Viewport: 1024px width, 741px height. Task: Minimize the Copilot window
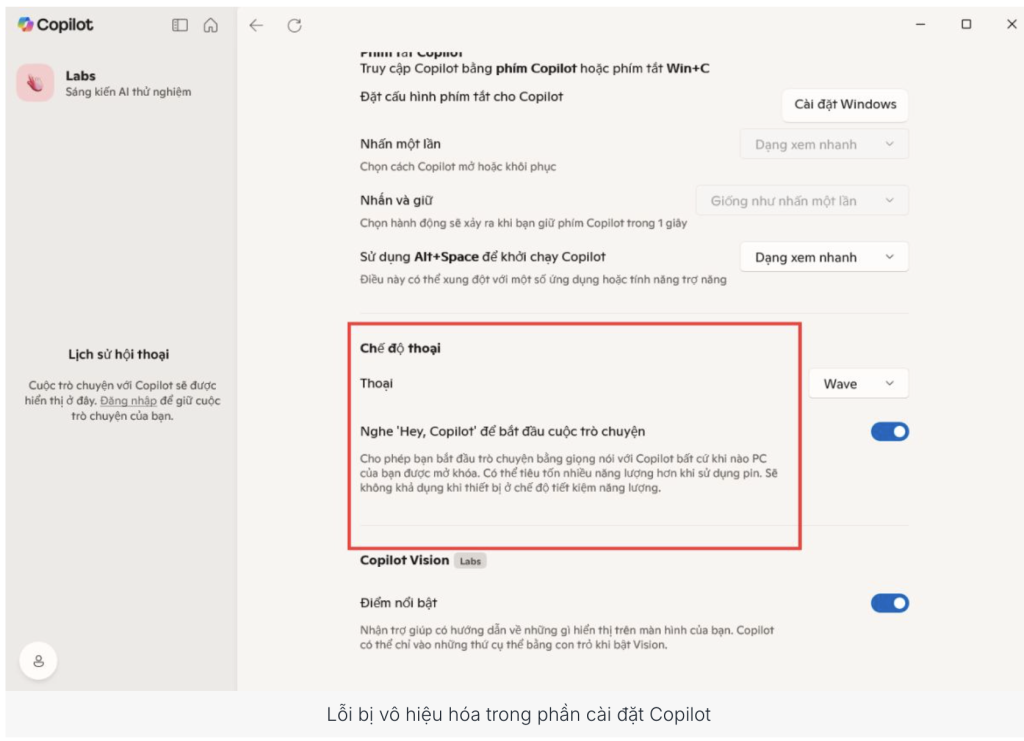pos(920,25)
